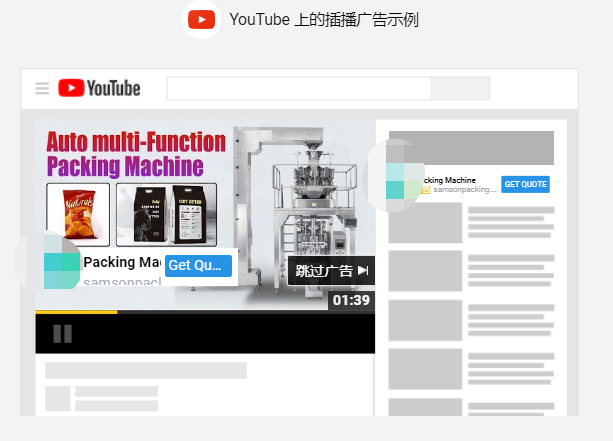
Task: Click the 'Auto multi-Function Packing Machine' headline
Action: (136, 154)
